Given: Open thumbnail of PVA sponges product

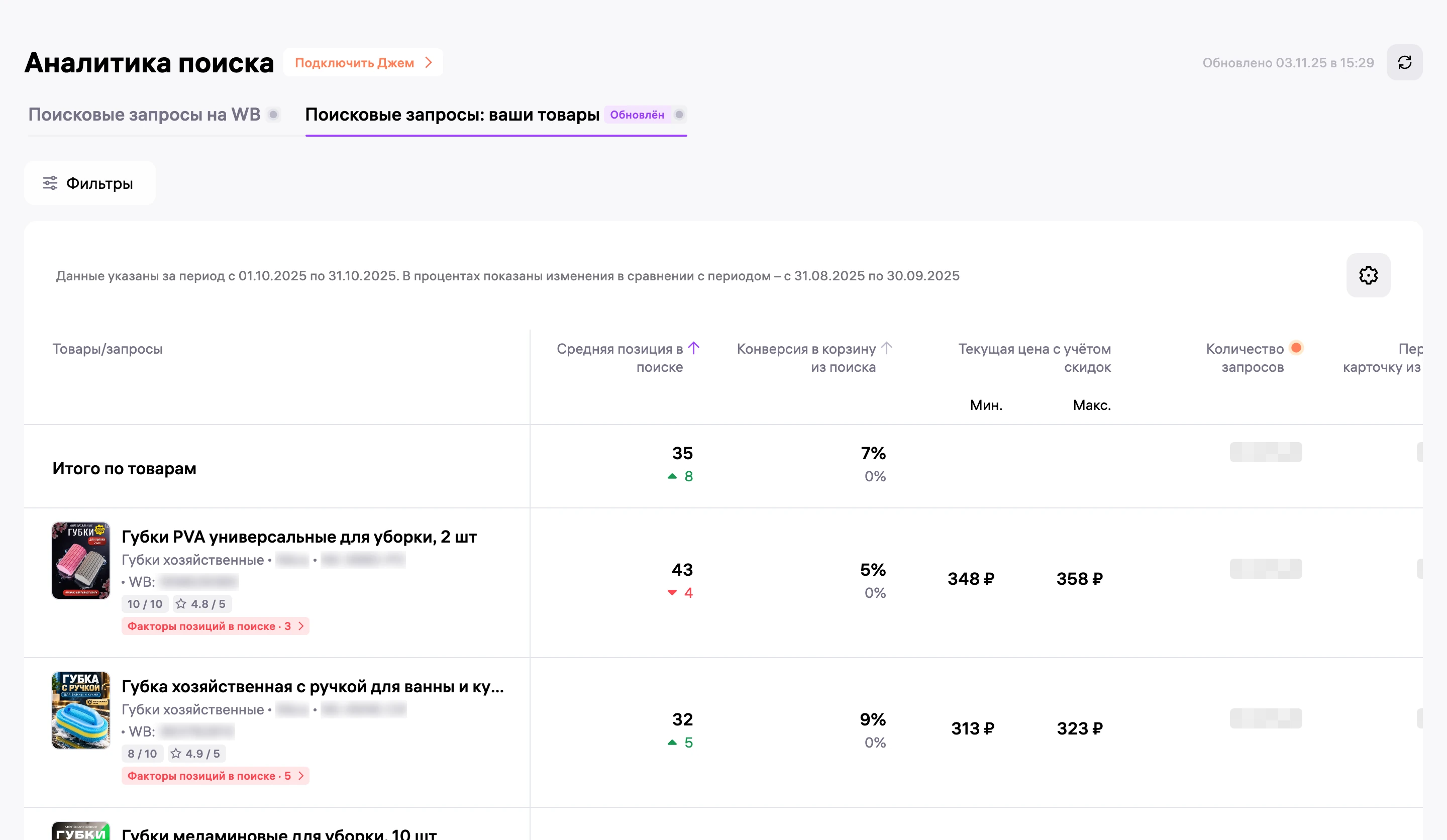Looking at the screenshot, I should (x=81, y=560).
